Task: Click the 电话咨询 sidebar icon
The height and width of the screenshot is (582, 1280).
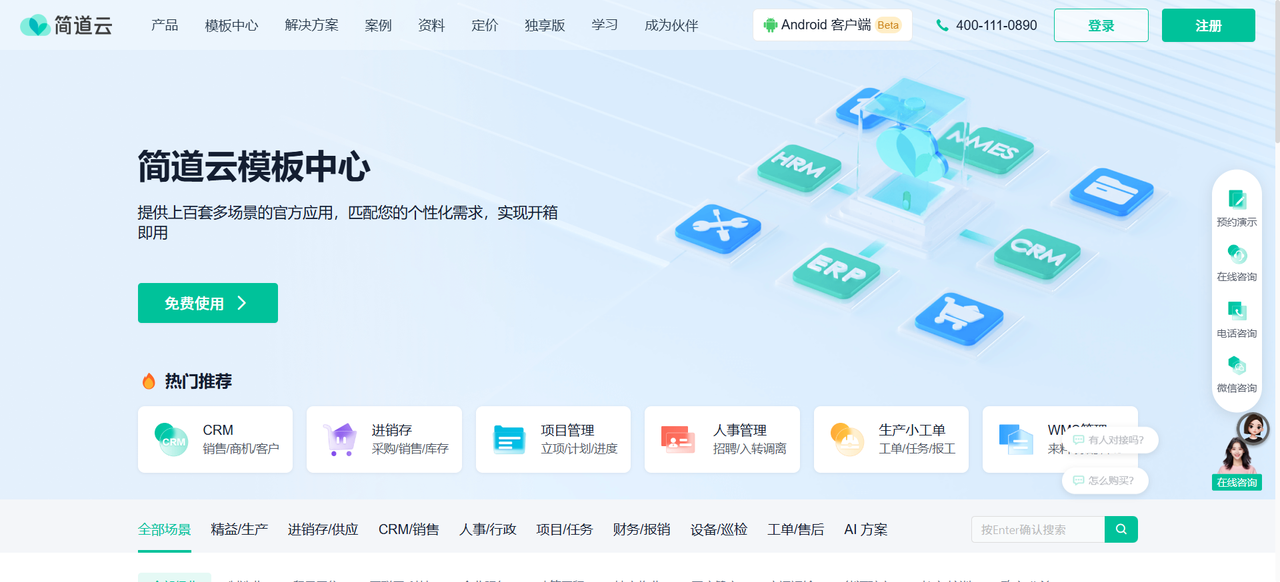Action: pos(1237,311)
